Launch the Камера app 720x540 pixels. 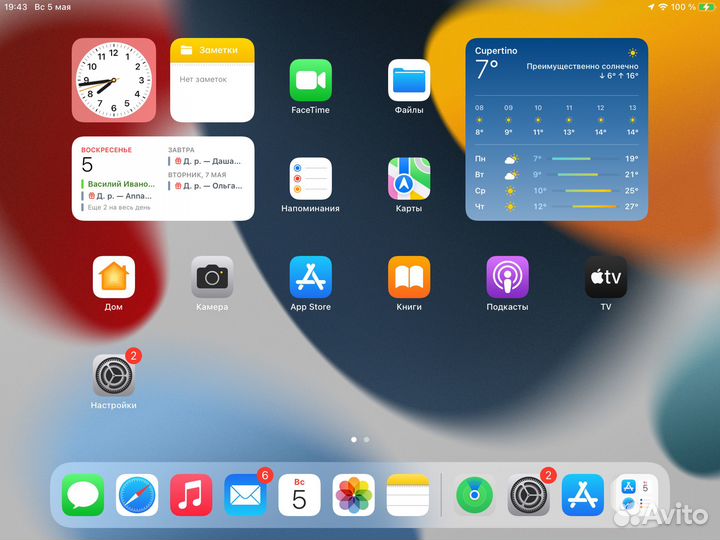coord(212,277)
